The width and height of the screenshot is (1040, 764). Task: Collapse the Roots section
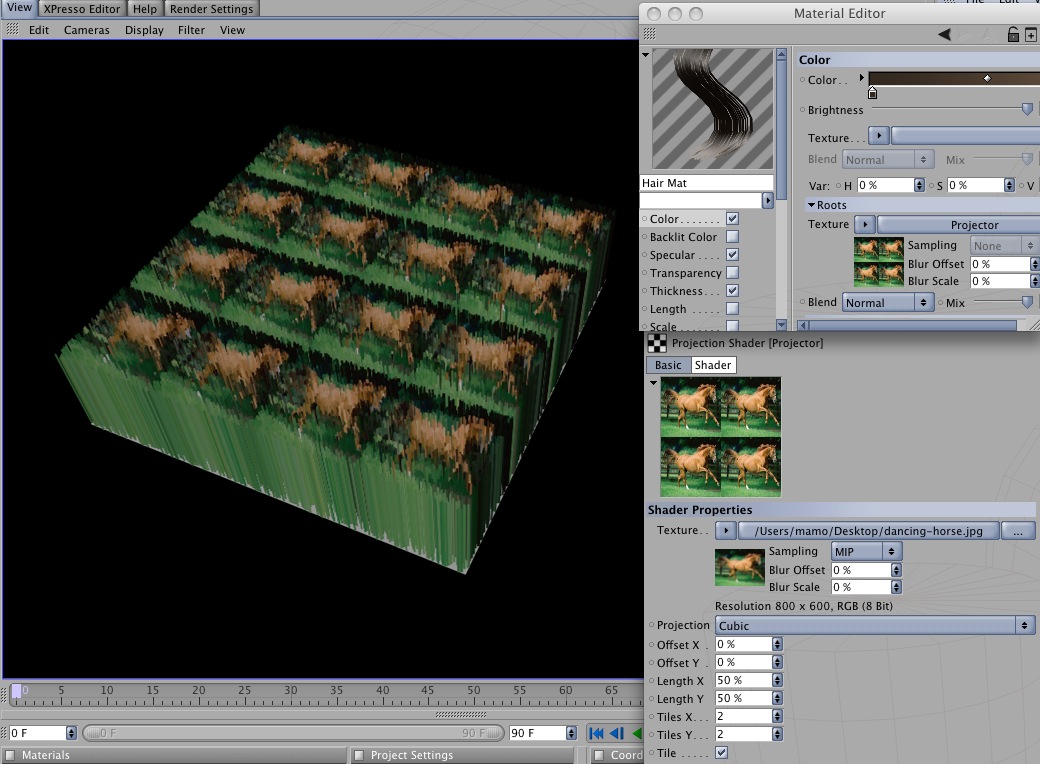(811, 205)
